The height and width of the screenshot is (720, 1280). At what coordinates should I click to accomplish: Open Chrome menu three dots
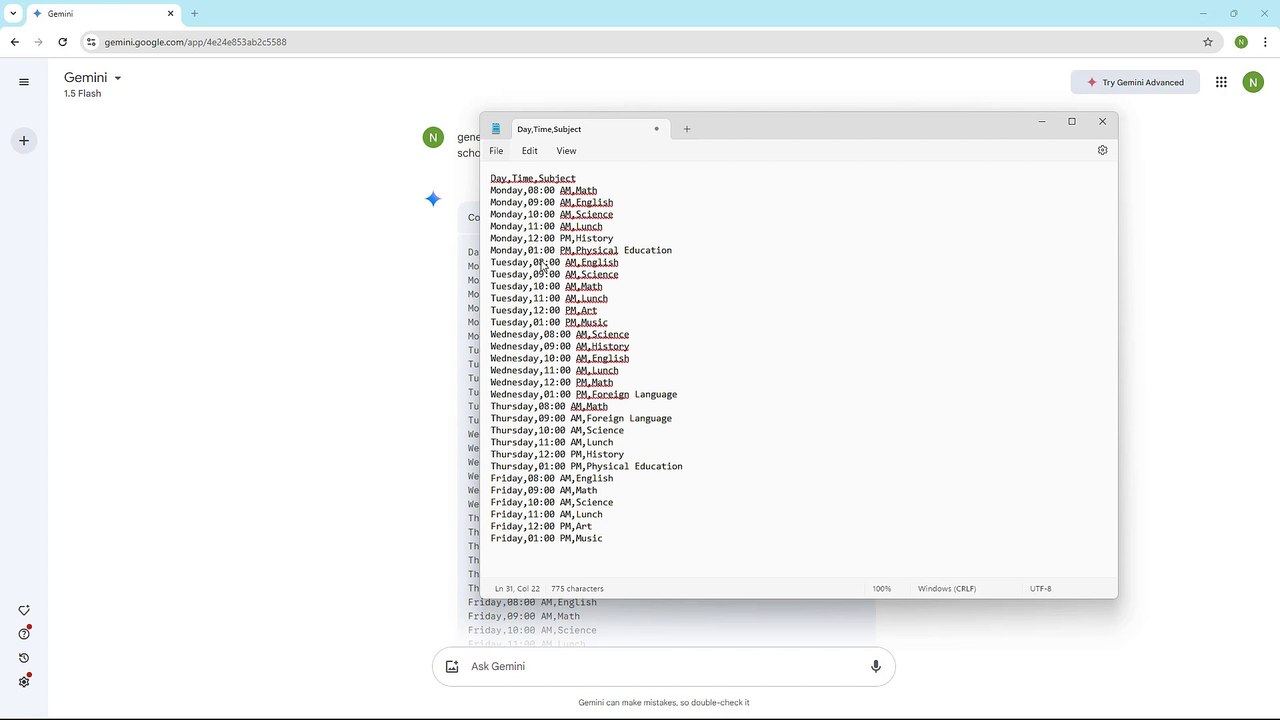(x=1265, y=42)
